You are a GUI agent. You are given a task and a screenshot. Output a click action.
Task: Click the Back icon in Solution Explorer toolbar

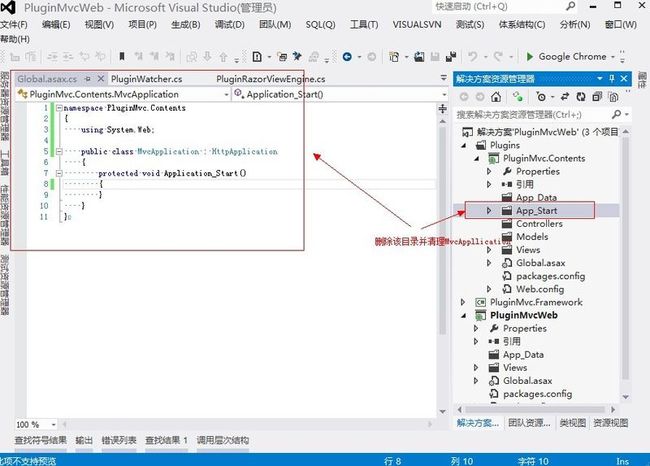(464, 97)
